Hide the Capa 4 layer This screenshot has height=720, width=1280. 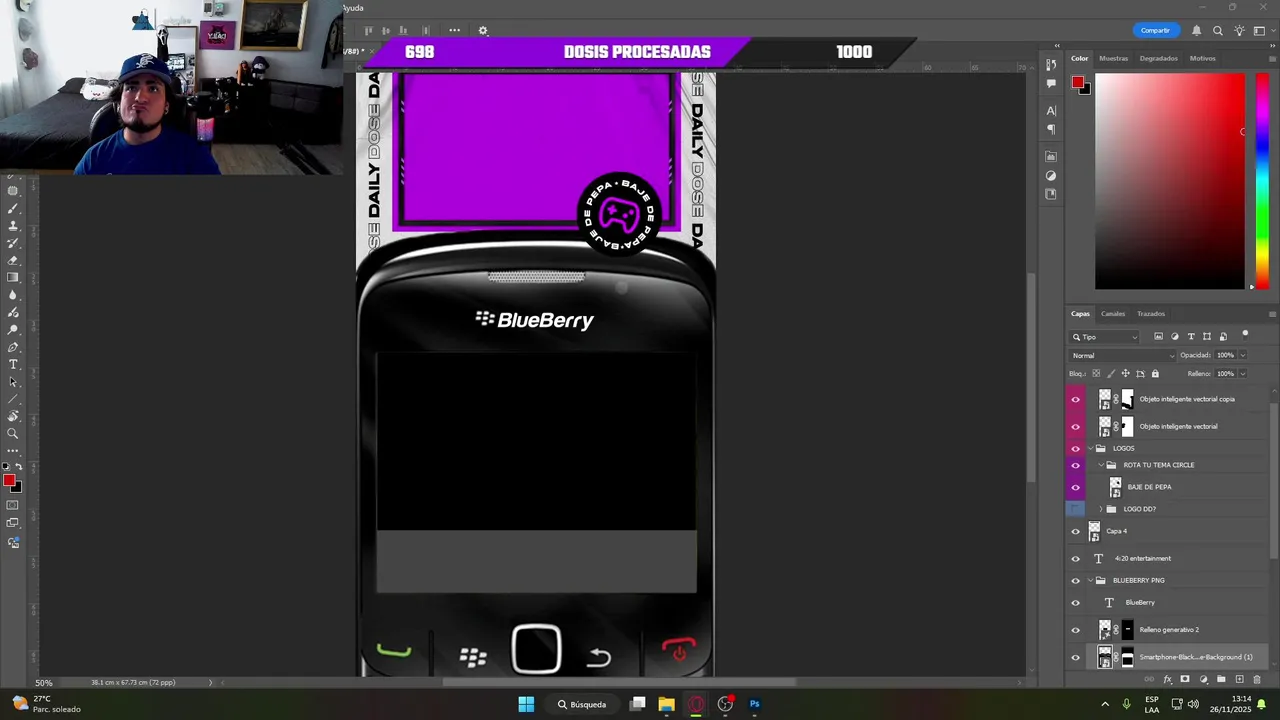click(1076, 532)
